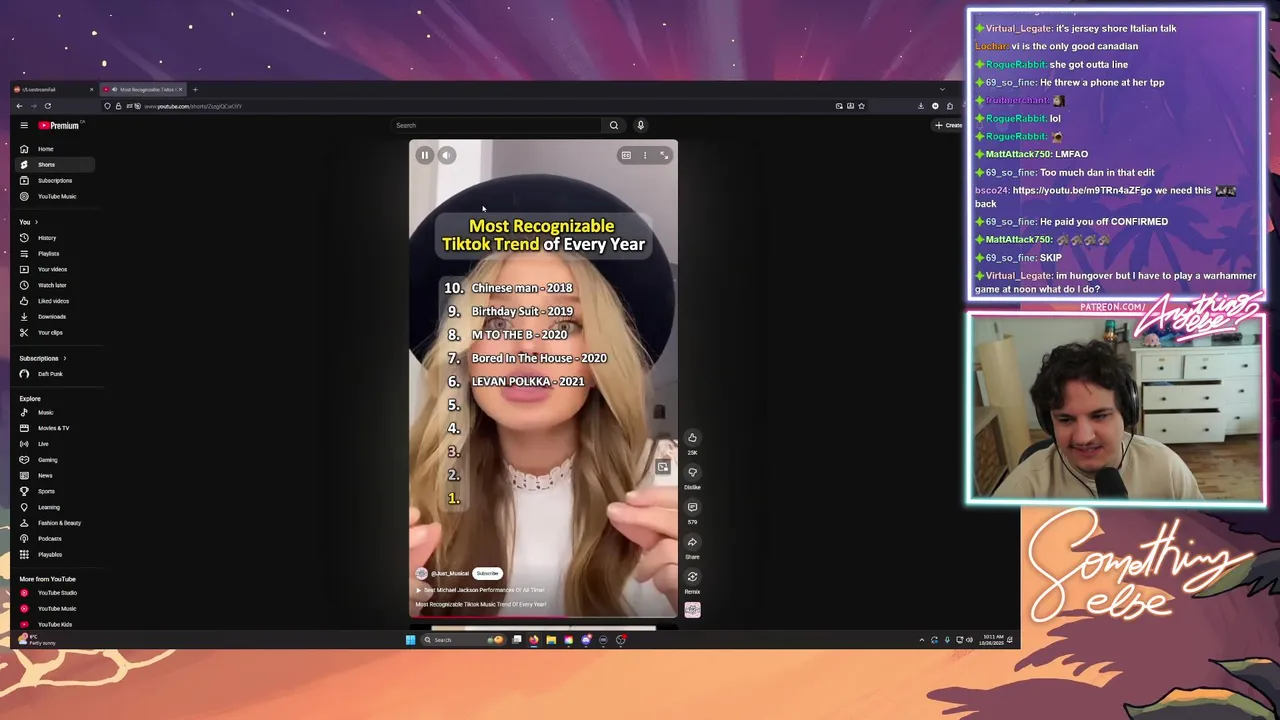This screenshot has width=1280, height=720.
Task: Open the @Just_Musical channel avatar
Action: (421, 573)
